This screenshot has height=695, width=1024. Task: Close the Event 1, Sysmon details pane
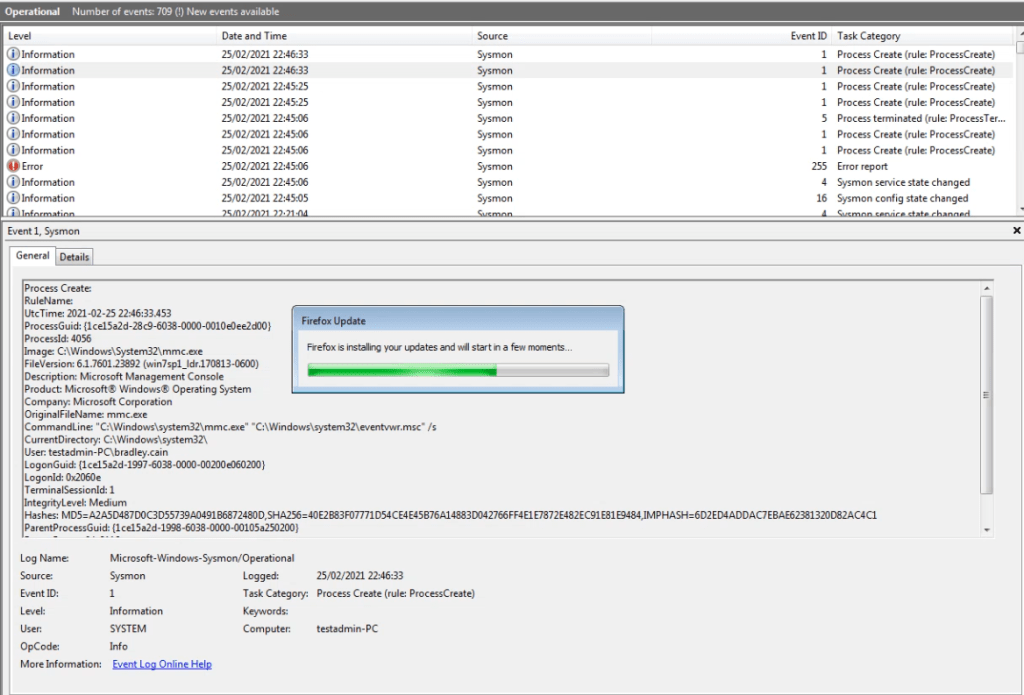click(1016, 230)
